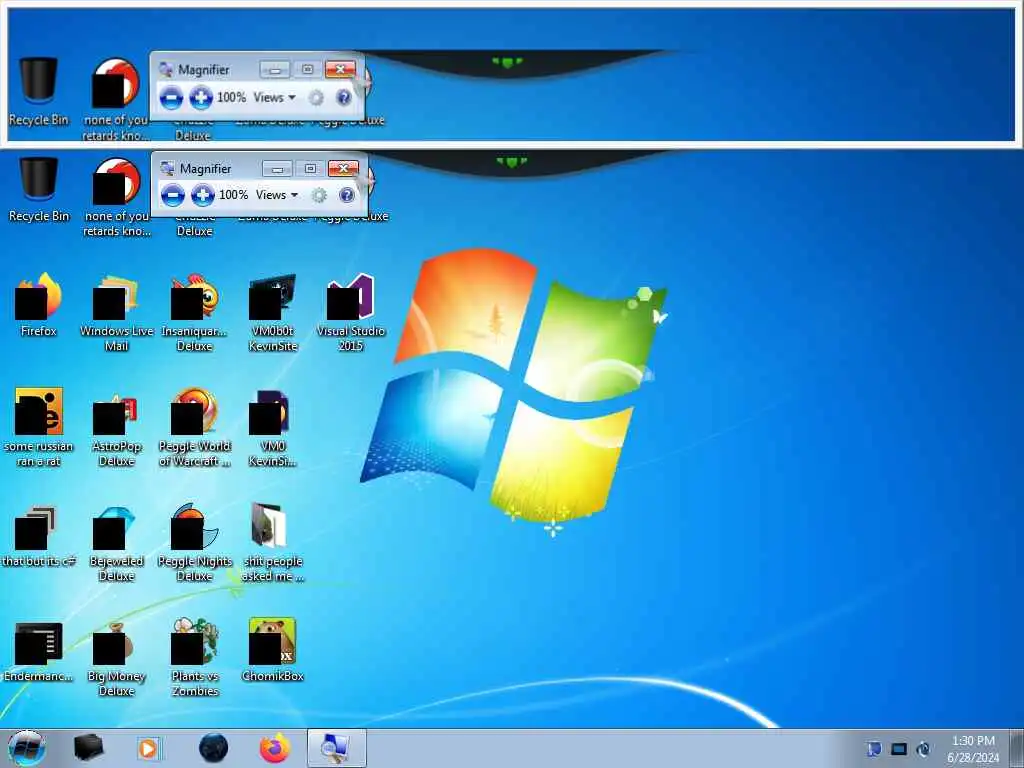Launch Windows Media Player from the taskbar

pyautogui.click(x=148, y=748)
